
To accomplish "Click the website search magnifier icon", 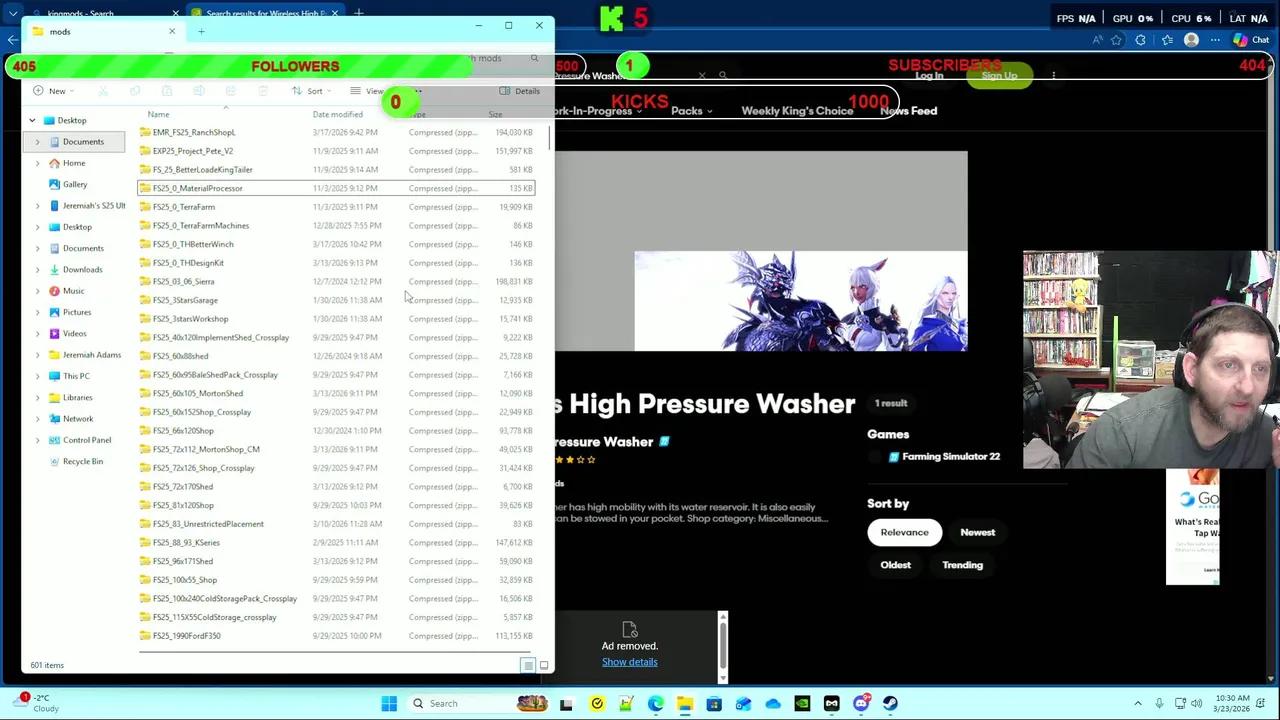I will 723,75.
